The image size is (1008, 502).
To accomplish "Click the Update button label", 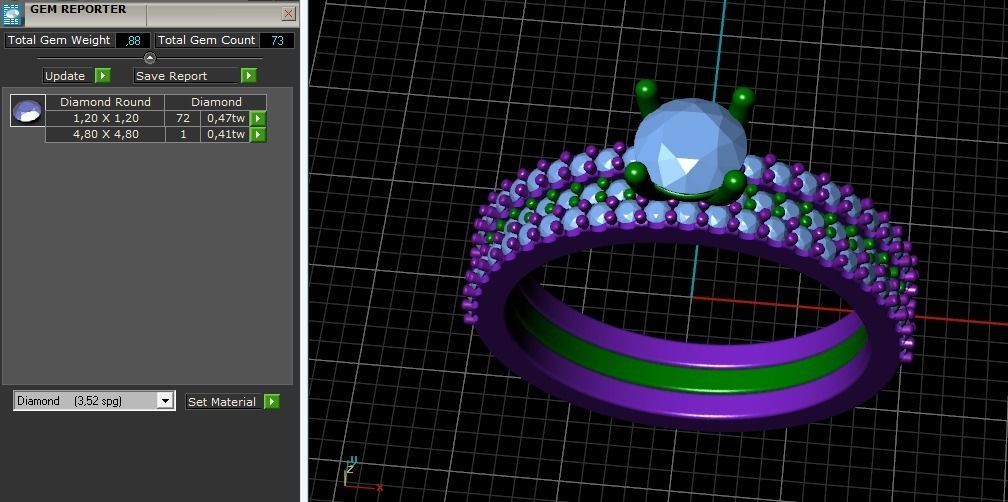I will 65,76.
